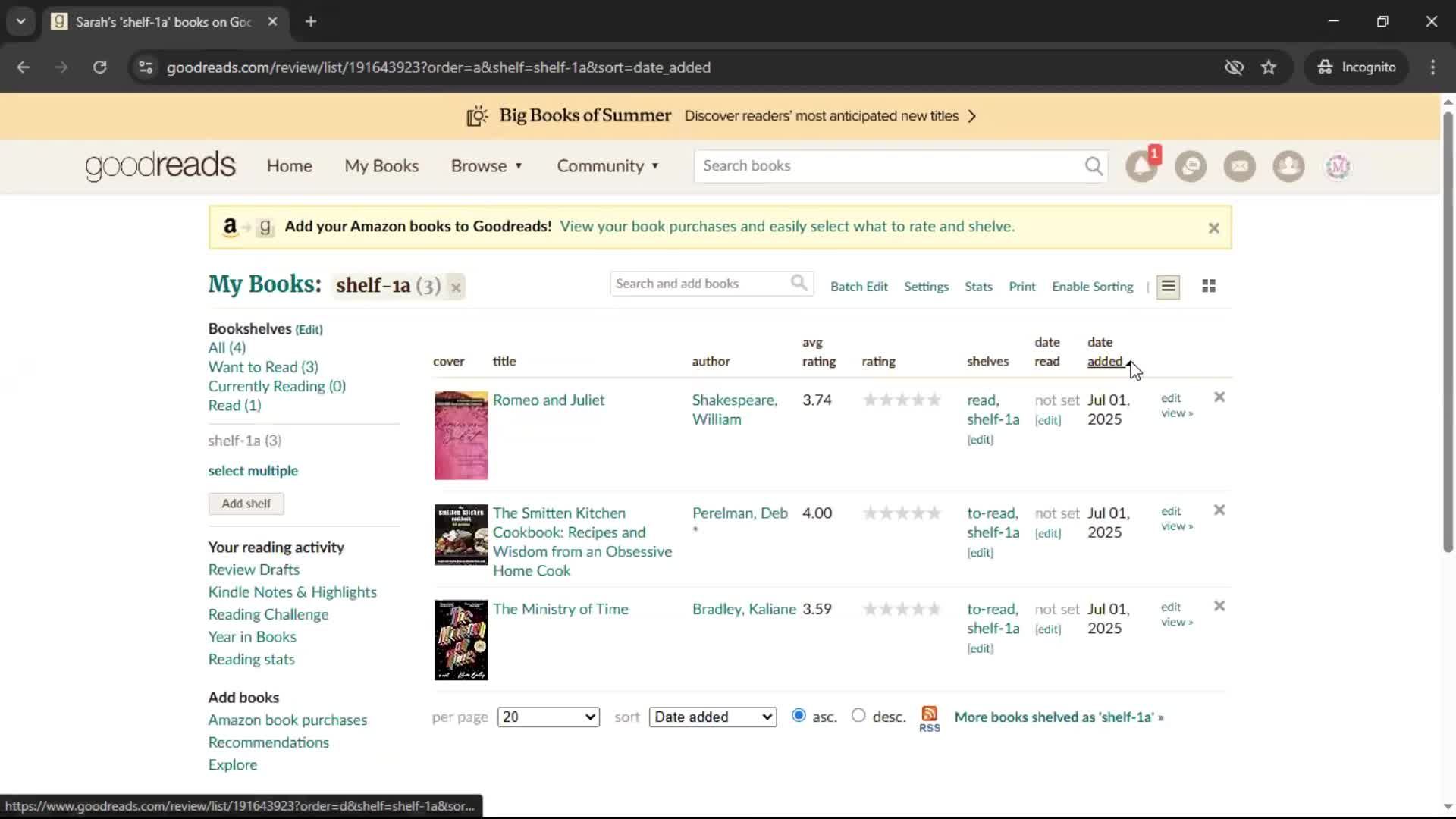Click the third-party cookies eye icon
This screenshot has height=819, width=1456.
pyautogui.click(x=1234, y=67)
